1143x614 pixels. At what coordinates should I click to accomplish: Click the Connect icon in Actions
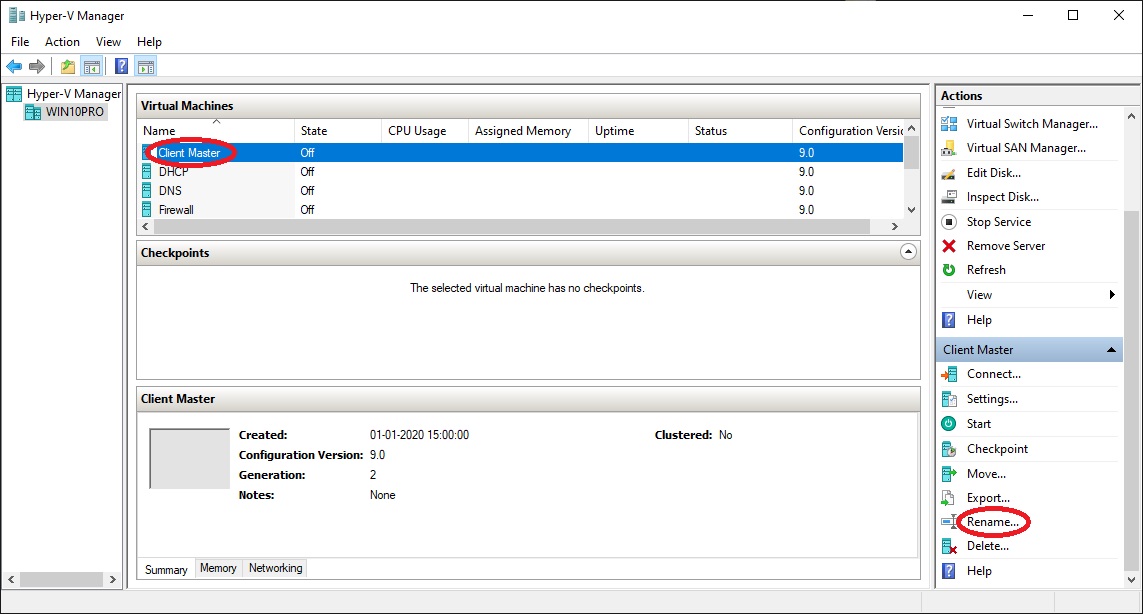[x=949, y=374]
